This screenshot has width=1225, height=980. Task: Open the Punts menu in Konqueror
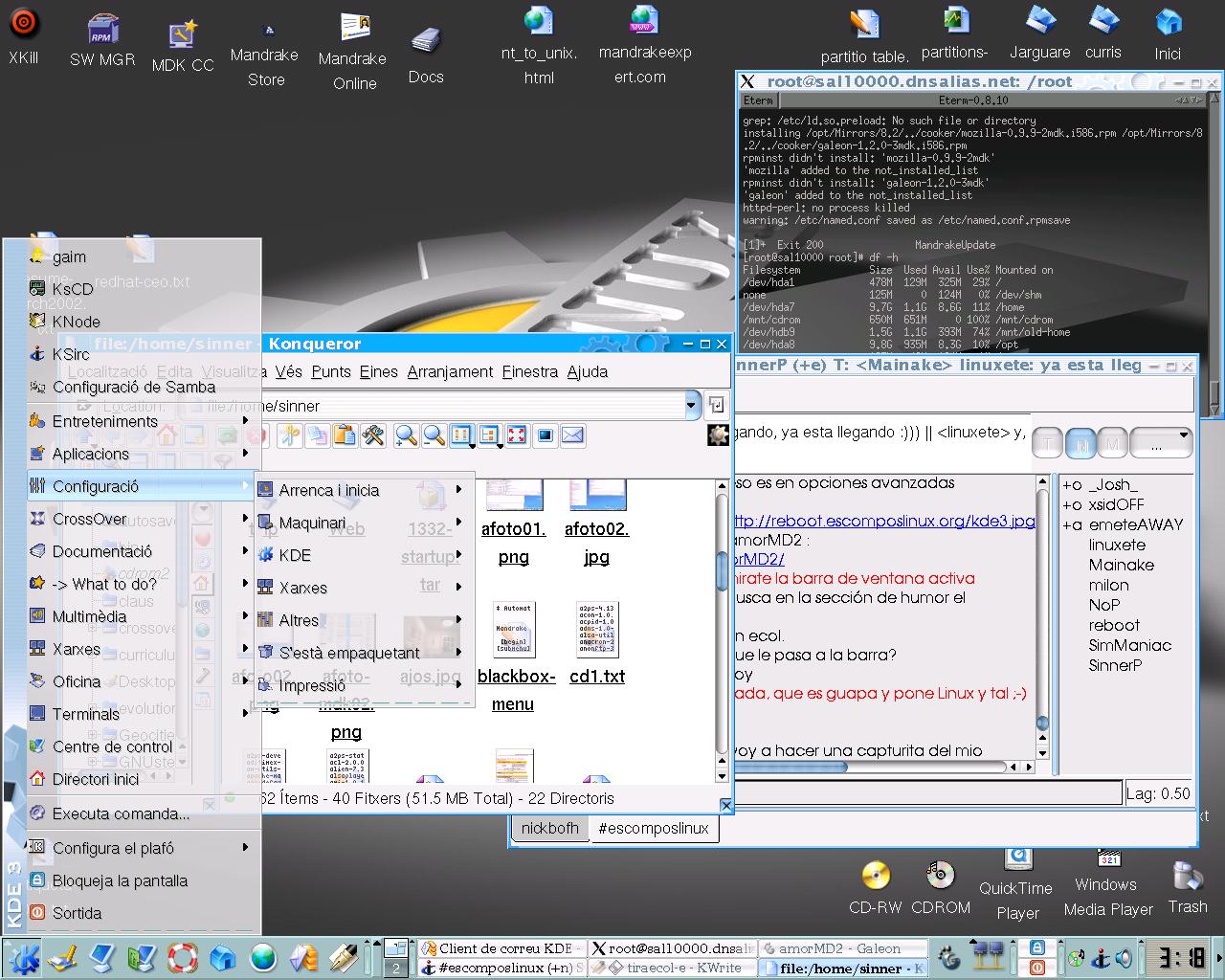(330, 371)
